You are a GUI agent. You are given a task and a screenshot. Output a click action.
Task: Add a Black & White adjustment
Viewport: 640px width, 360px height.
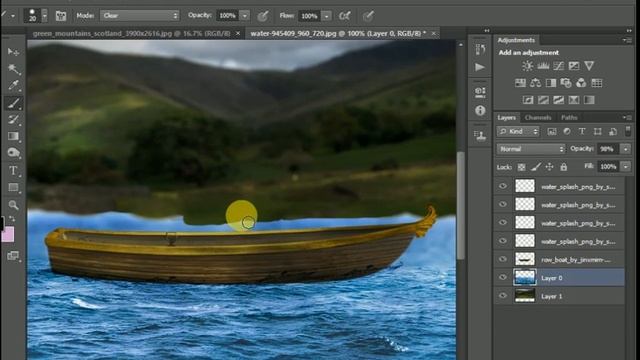point(551,83)
